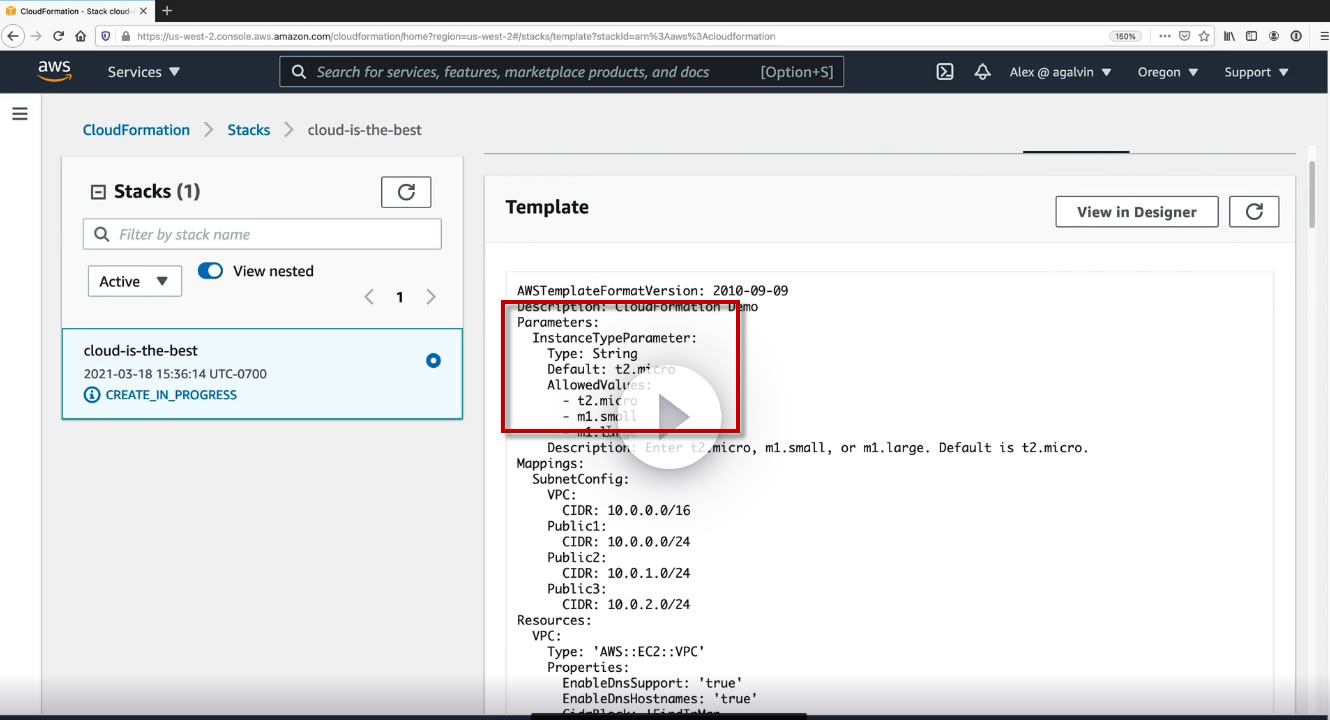
Task: Click the "EnableDnsSupport: 'true'" line
Action: pyautogui.click(x=652, y=683)
